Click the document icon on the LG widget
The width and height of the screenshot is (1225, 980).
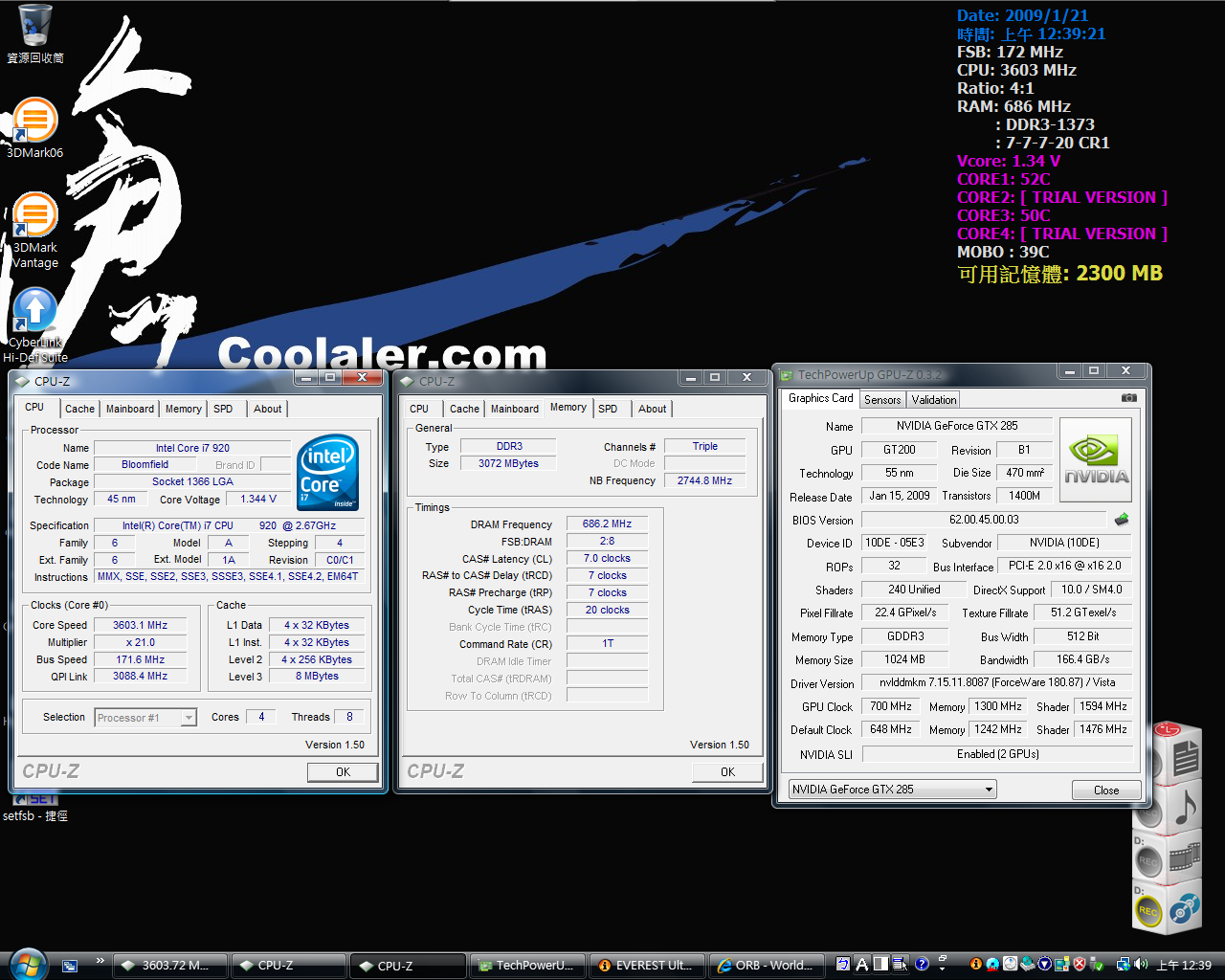(1186, 758)
